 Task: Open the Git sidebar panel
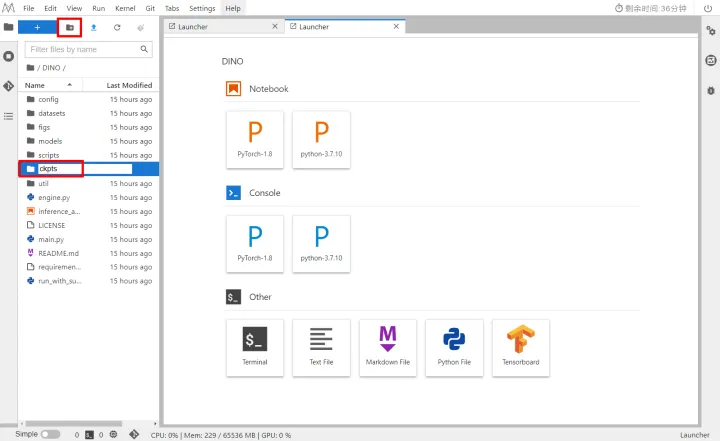9,86
